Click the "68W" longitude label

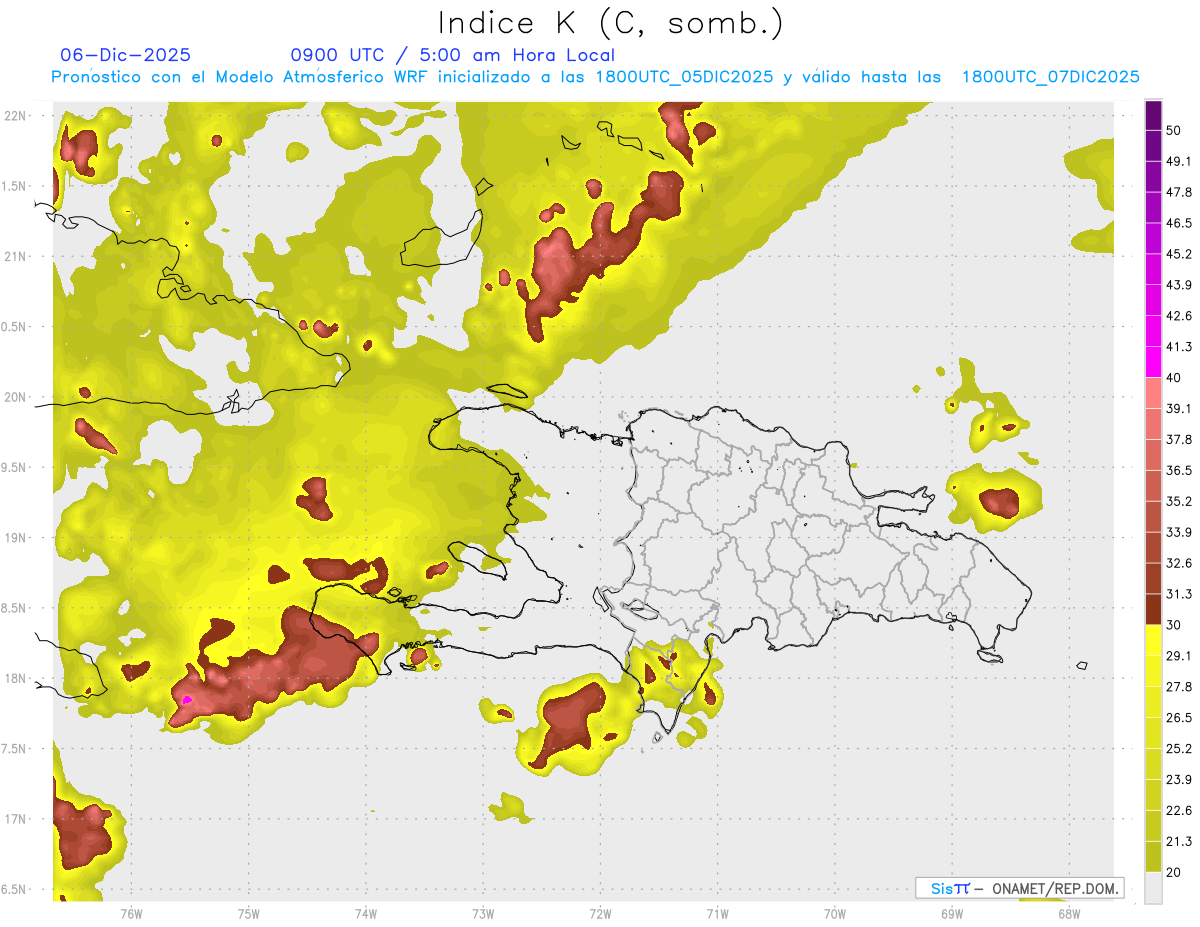(x=1069, y=914)
